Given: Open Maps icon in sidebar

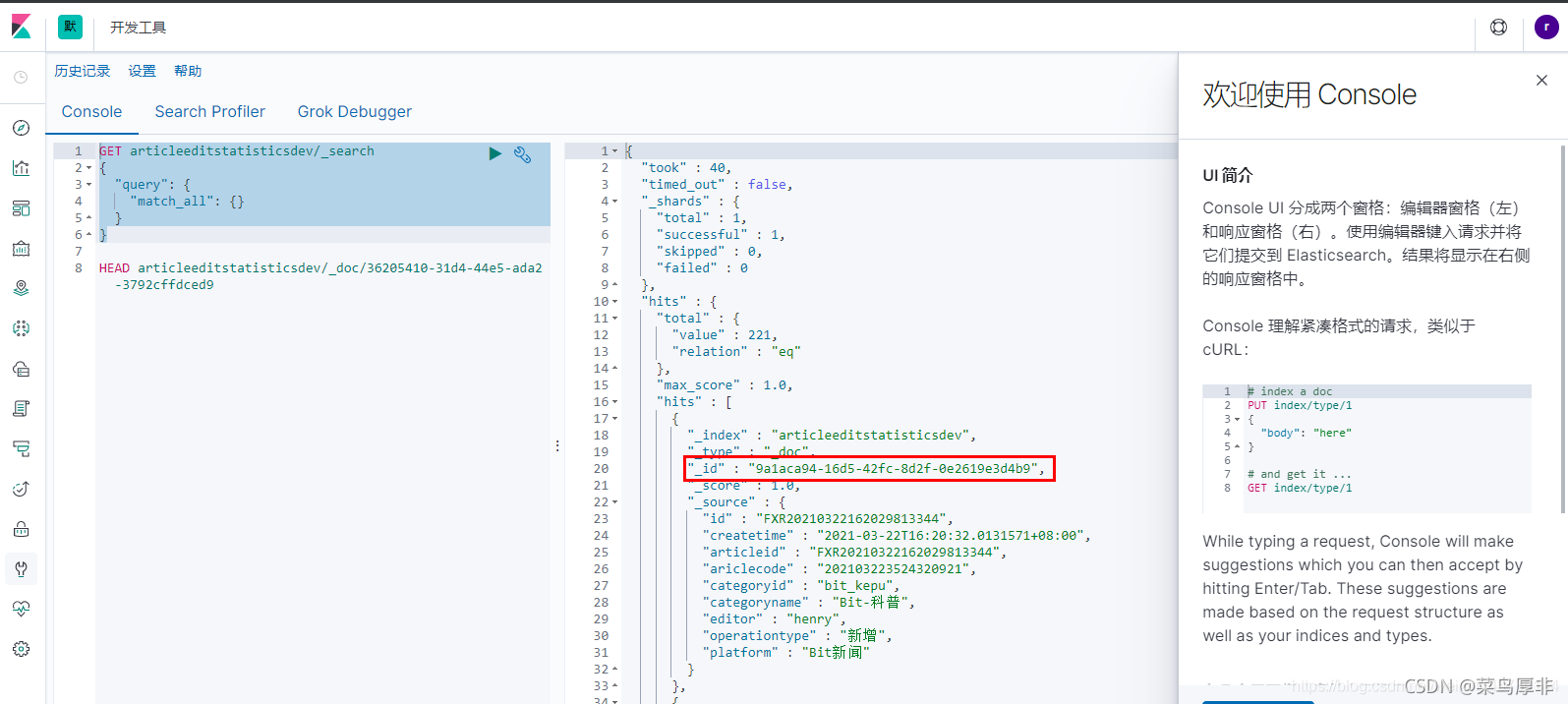Looking at the screenshot, I should (x=21, y=288).
